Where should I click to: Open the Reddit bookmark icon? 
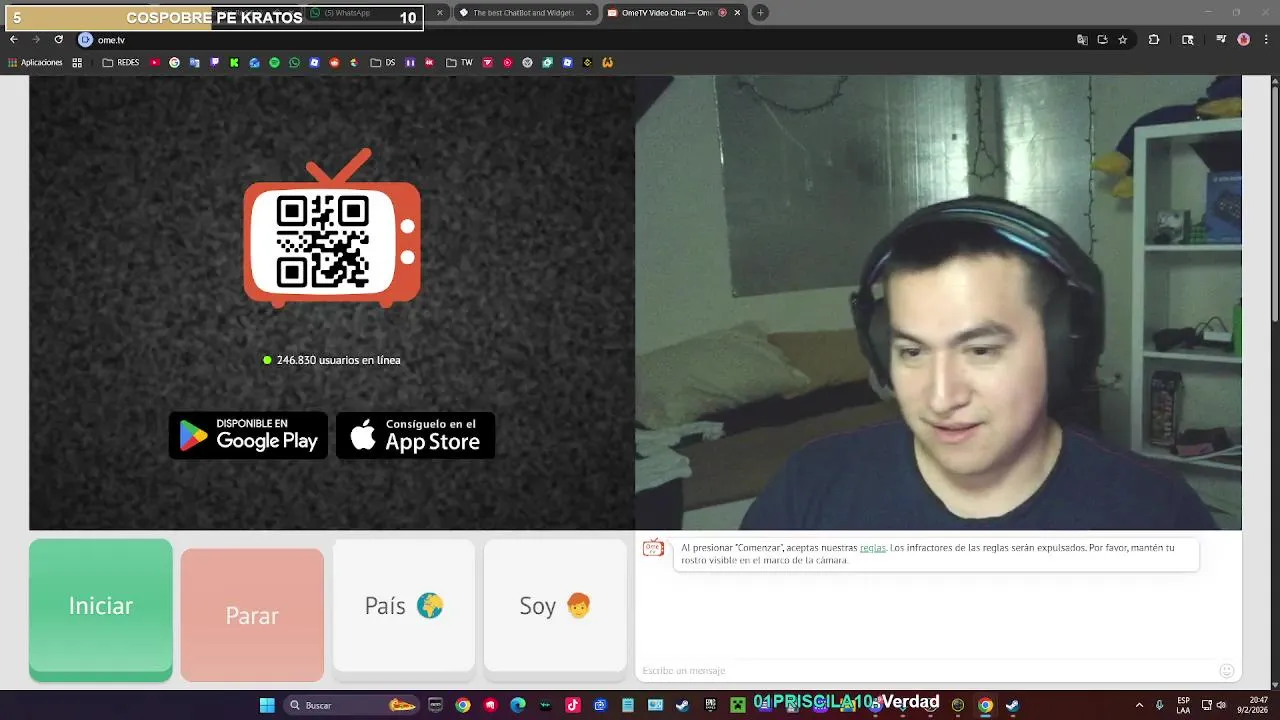click(334, 62)
